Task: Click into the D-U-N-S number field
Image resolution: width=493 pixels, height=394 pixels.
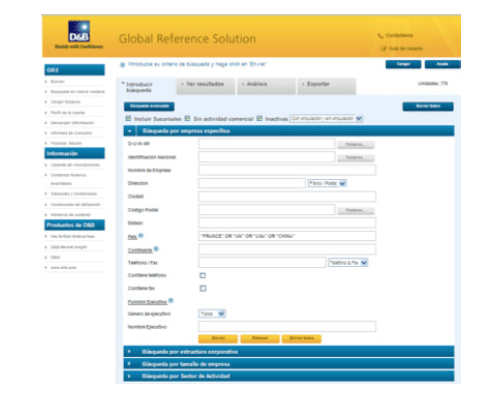Action: click(267, 144)
